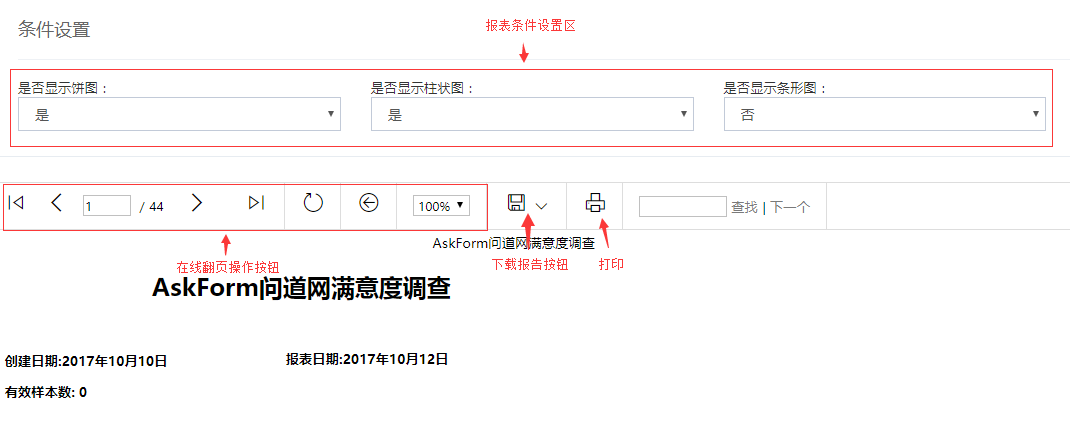Screen dimensions: 1070x431
Task: Click the 有效样本数: 0 text
Action: (x=46, y=392)
